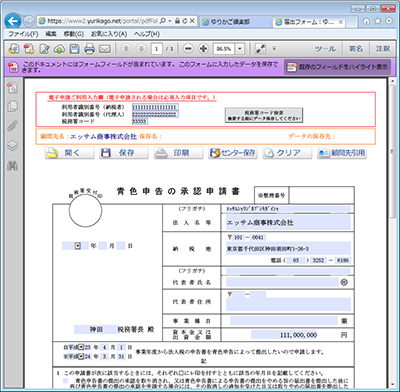Click the 開く button
This screenshot has width=400, height=392.
(69, 153)
